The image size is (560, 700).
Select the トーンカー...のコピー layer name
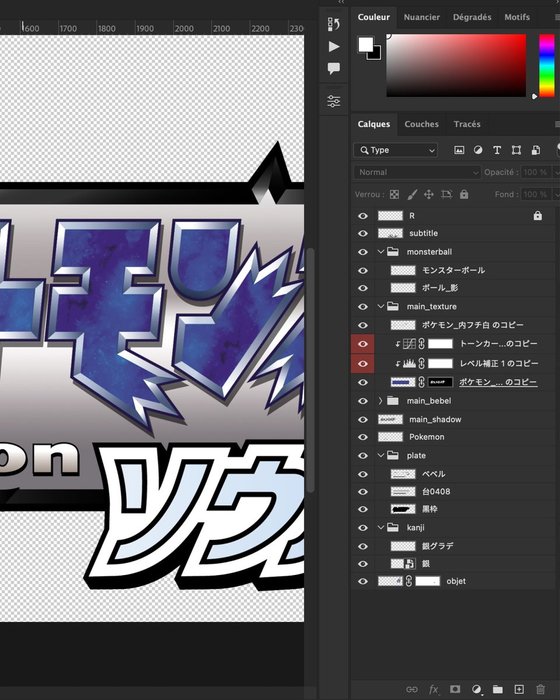click(498, 343)
